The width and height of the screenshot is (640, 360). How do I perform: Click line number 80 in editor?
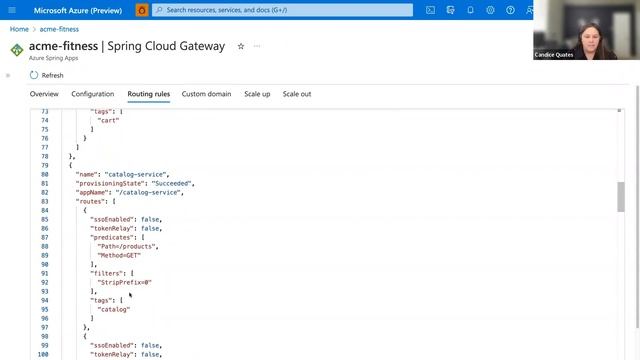[44, 174]
